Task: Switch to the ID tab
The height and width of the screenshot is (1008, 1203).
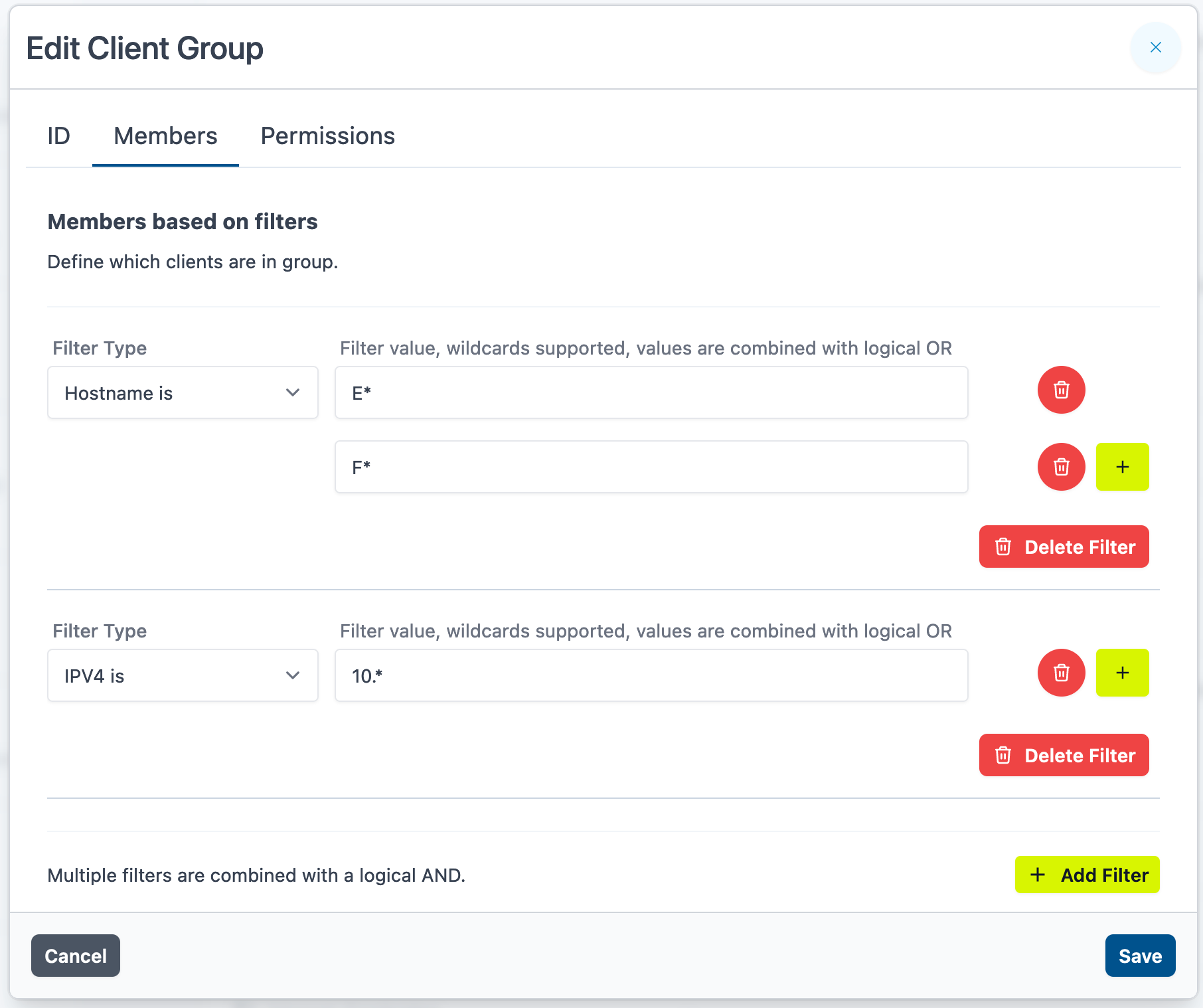Action: coord(58,136)
